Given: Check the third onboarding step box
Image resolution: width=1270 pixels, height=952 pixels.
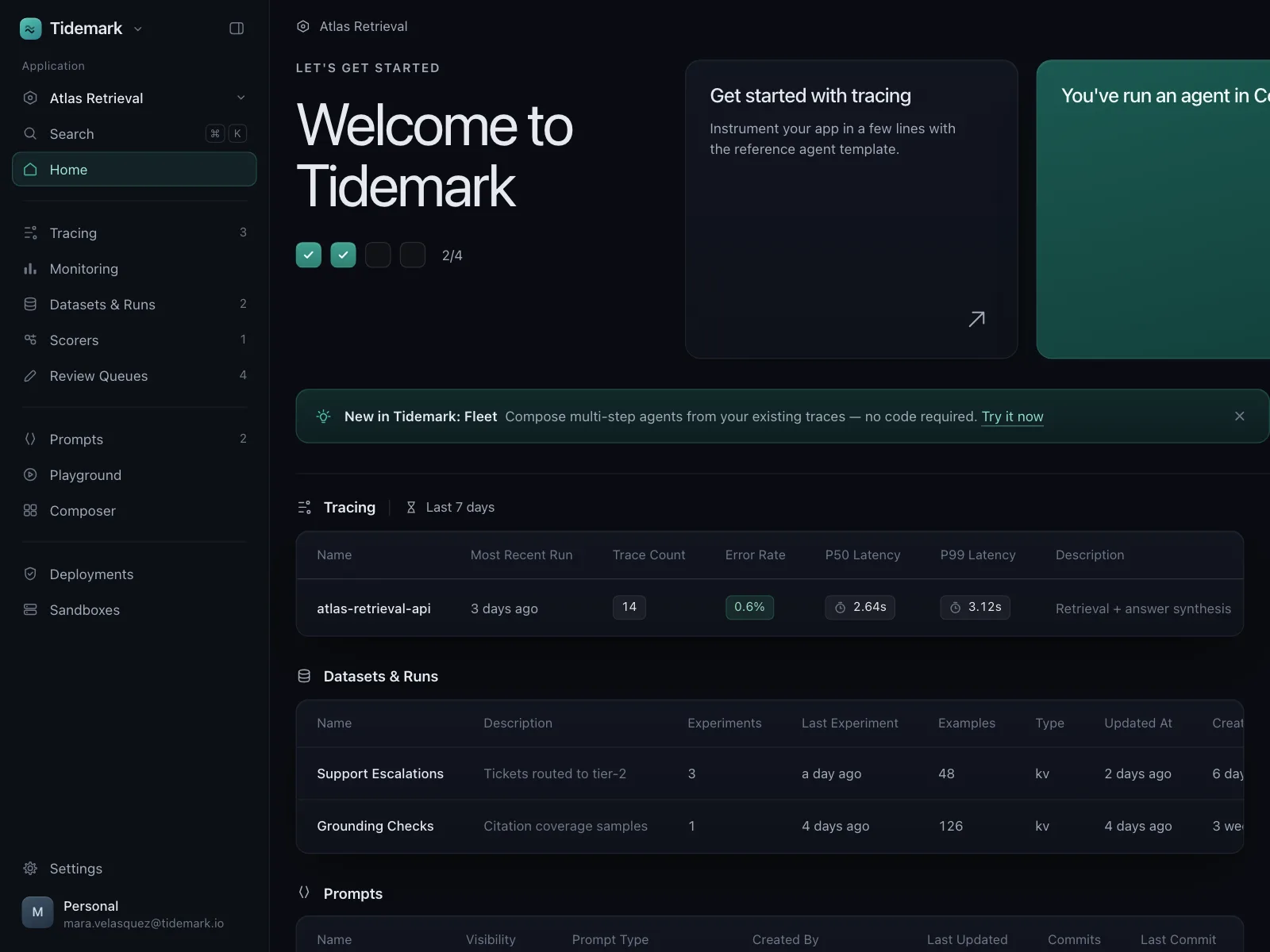Looking at the screenshot, I should (x=378, y=255).
